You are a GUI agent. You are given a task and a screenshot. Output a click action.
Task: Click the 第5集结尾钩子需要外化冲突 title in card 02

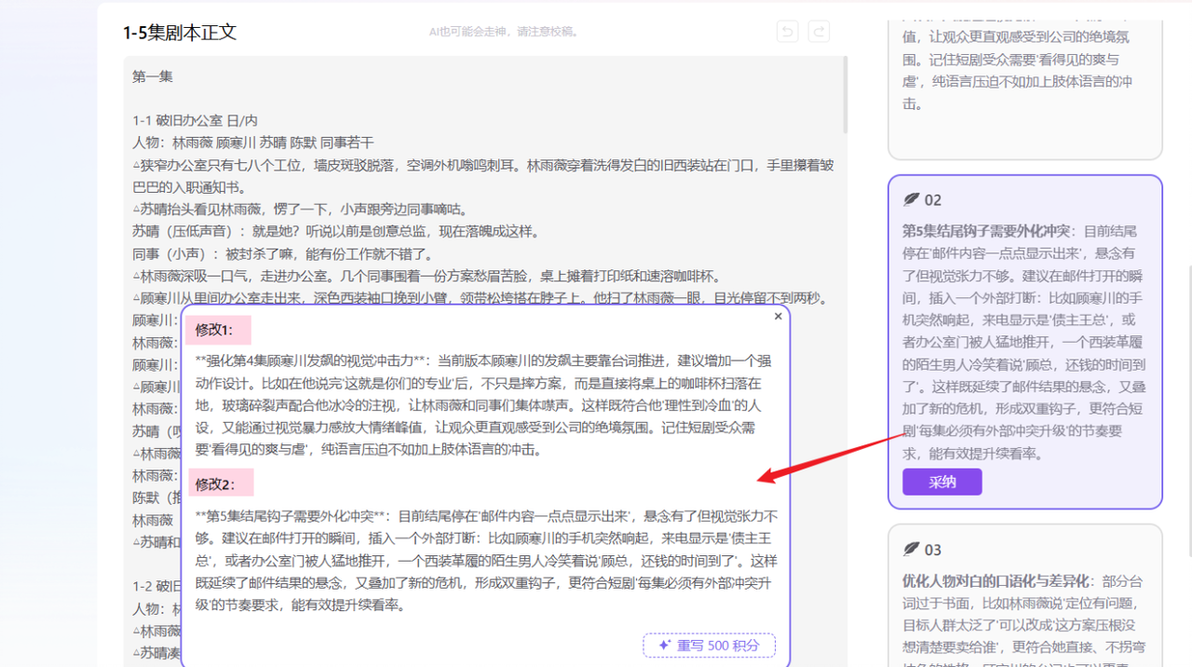(x=985, y=231)
